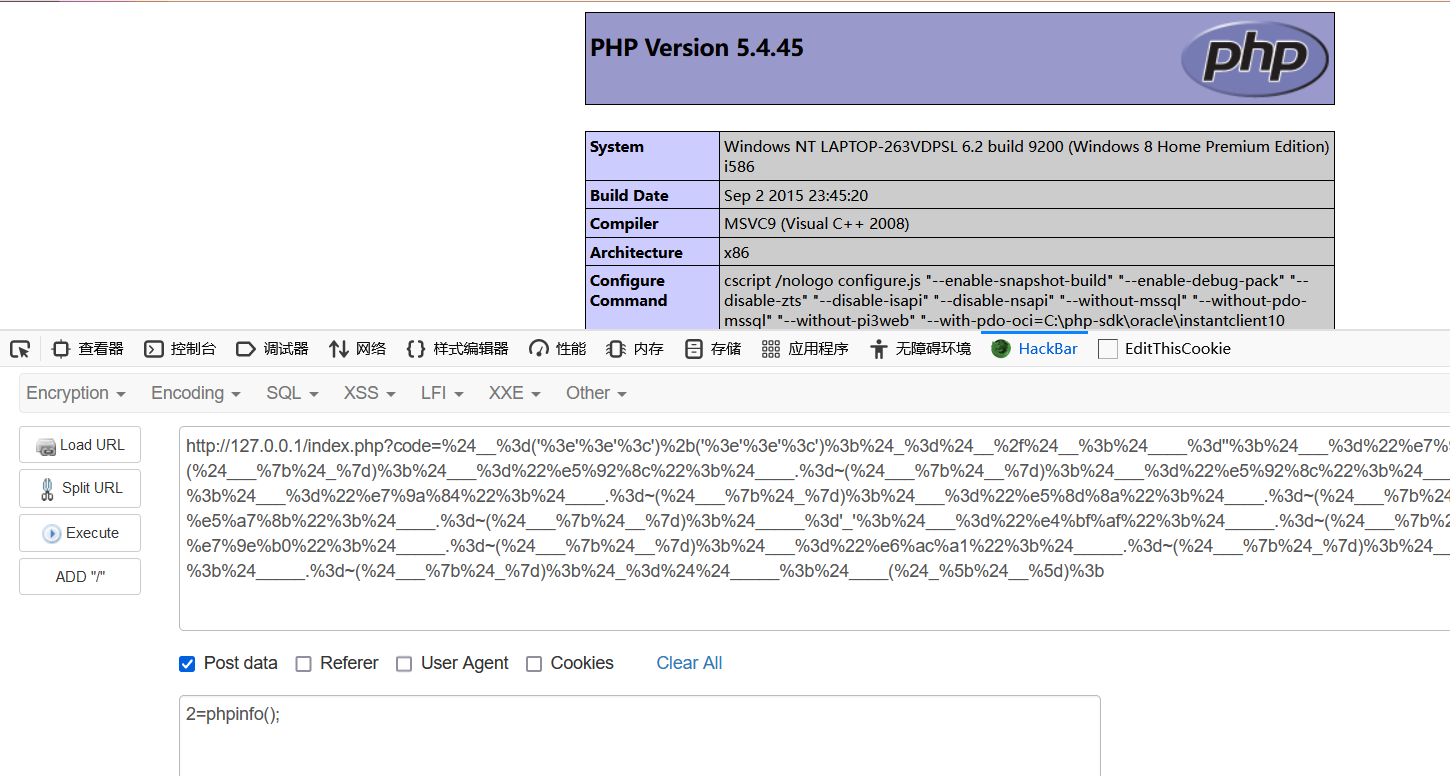This screenshot has height=776, width=1450.
Task: Uncheck the Post data checkbox
Action: [x=187, y=663]
